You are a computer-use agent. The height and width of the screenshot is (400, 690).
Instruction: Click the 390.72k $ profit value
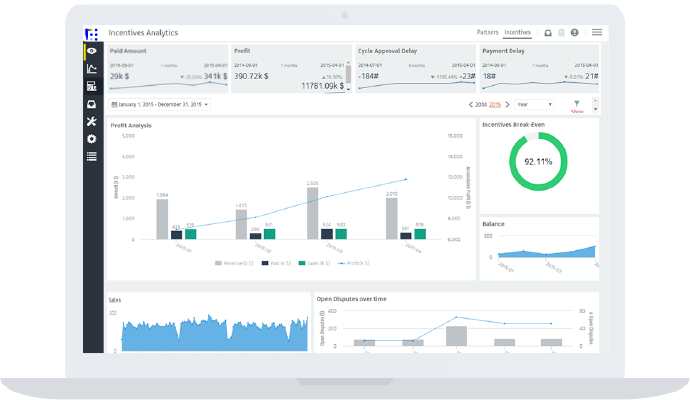[251, 77]
